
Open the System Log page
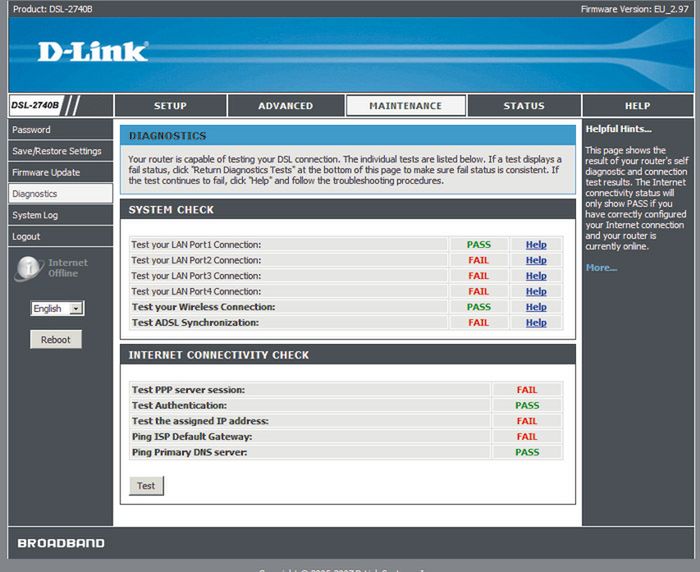[x=60, y=215]
